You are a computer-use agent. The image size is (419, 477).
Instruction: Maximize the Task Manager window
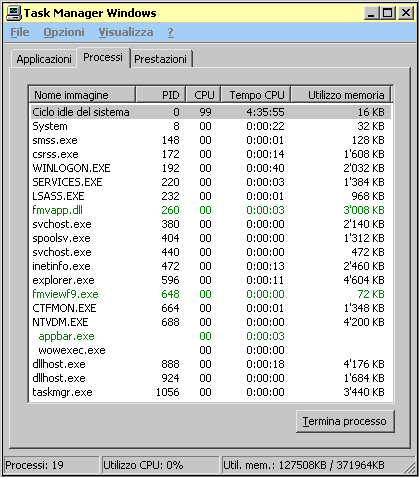[x=388, y=13]
